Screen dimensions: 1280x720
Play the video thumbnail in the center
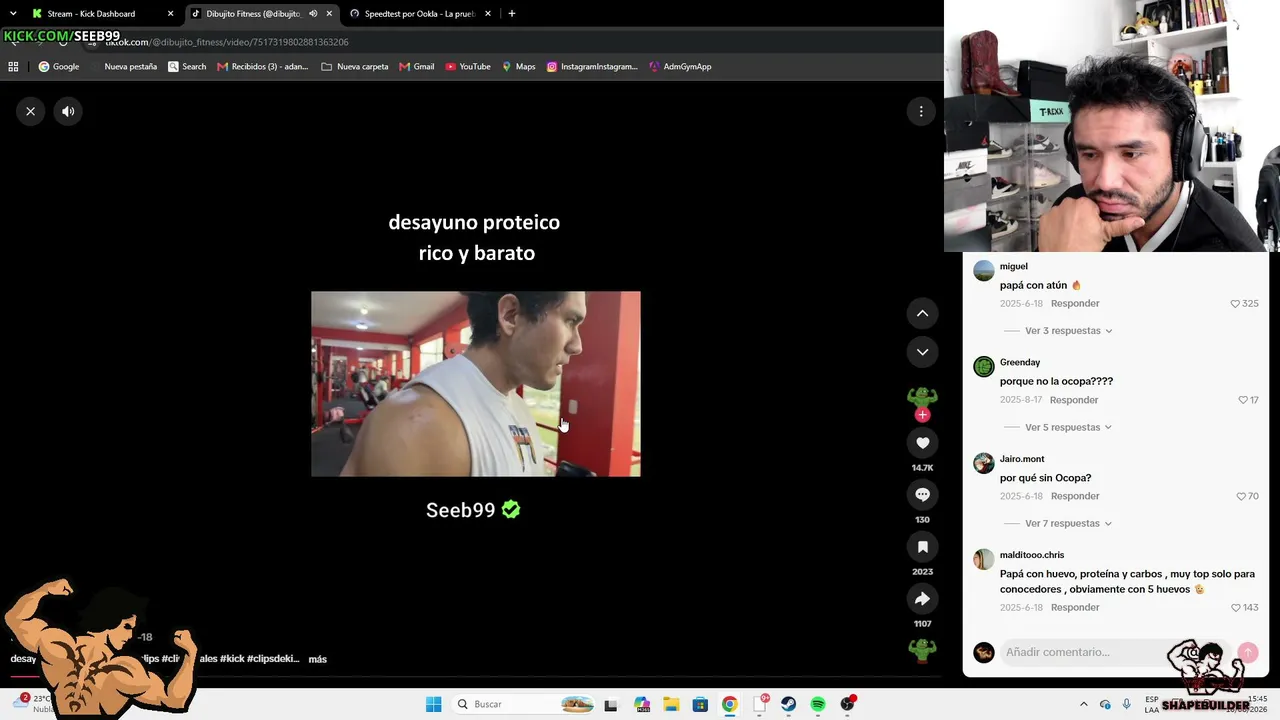pyautogui.click(x=476, y=384)
